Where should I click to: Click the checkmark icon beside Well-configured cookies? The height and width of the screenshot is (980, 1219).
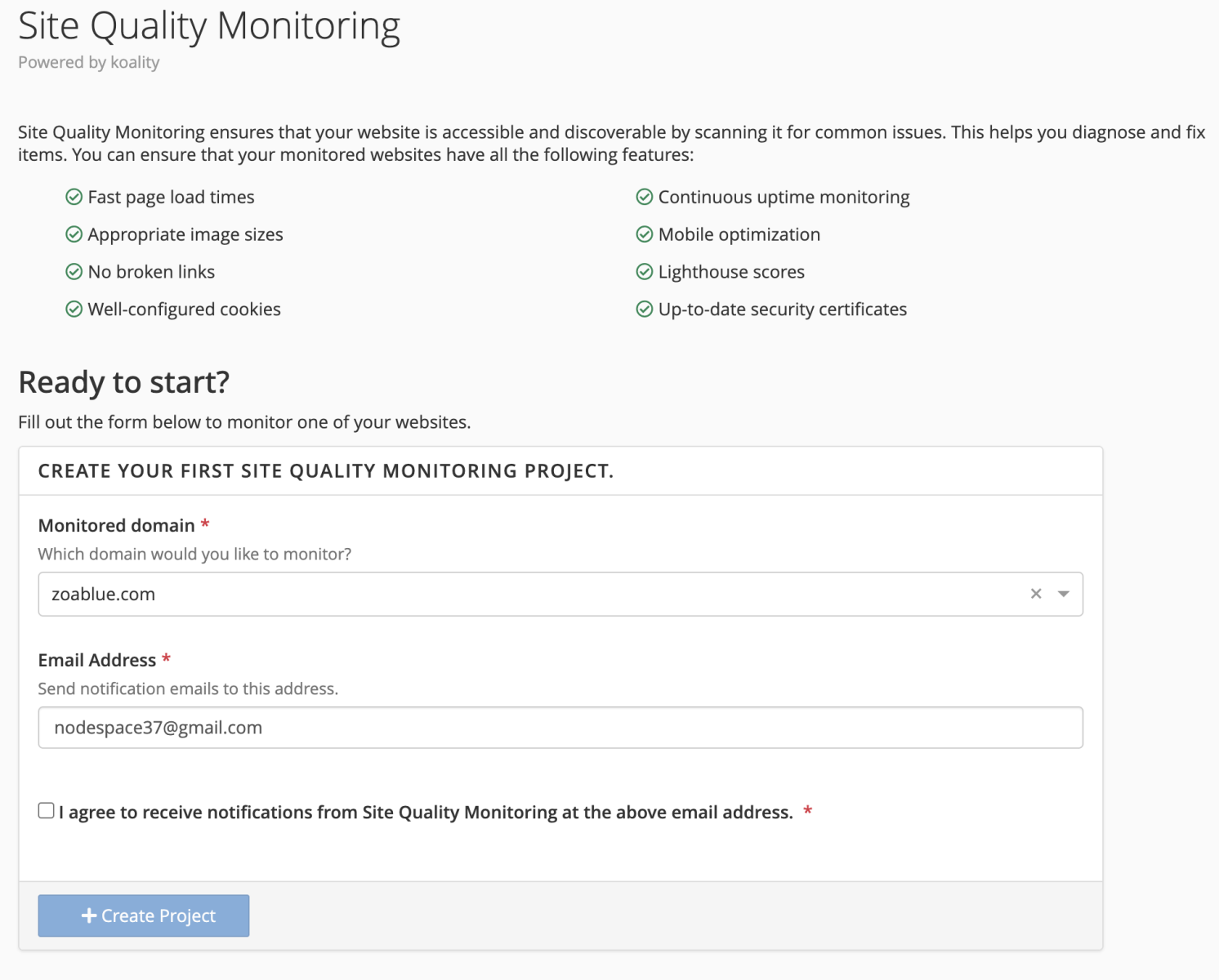(74, 310)
